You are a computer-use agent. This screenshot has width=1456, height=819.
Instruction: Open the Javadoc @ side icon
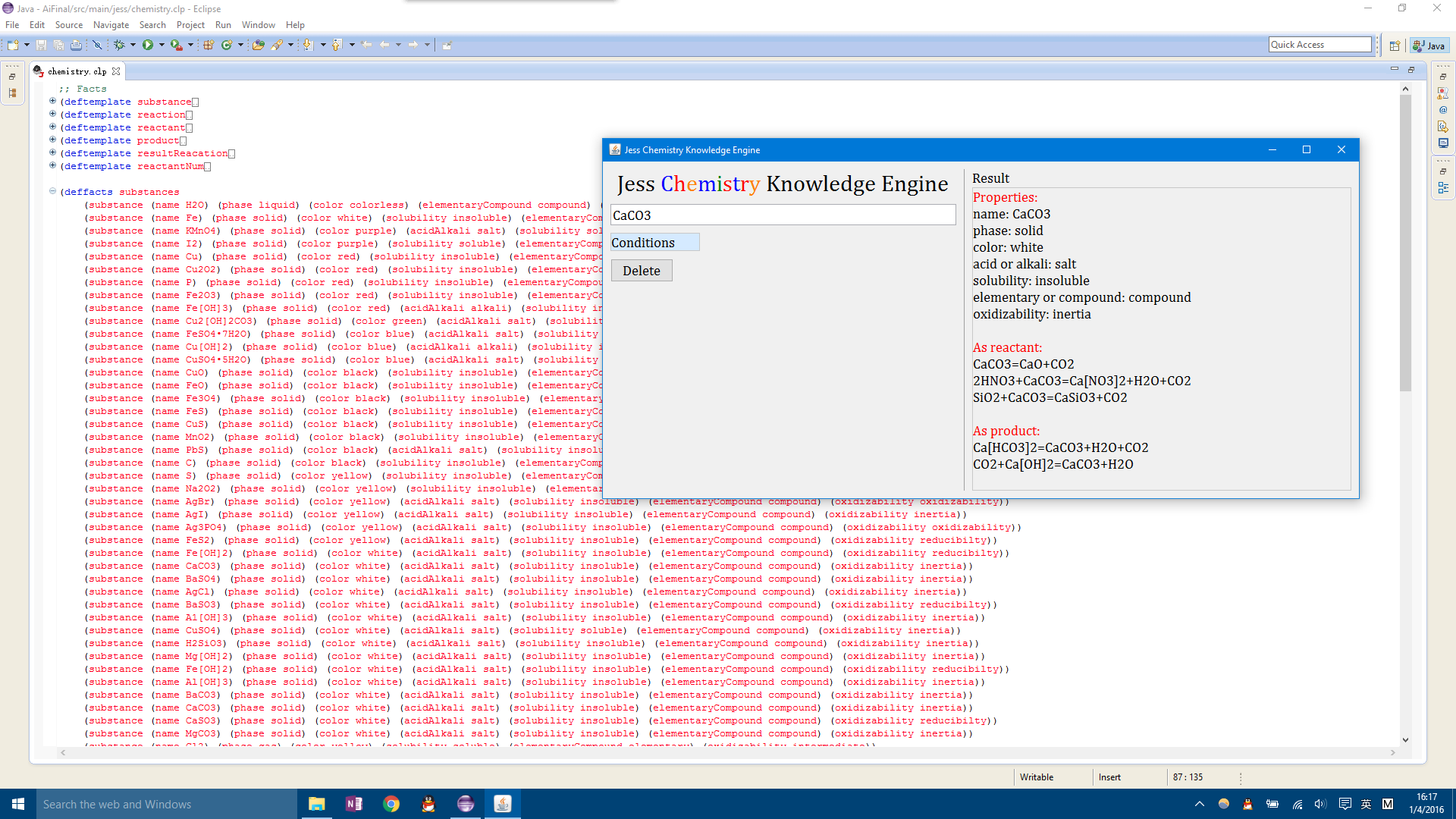1443,110
